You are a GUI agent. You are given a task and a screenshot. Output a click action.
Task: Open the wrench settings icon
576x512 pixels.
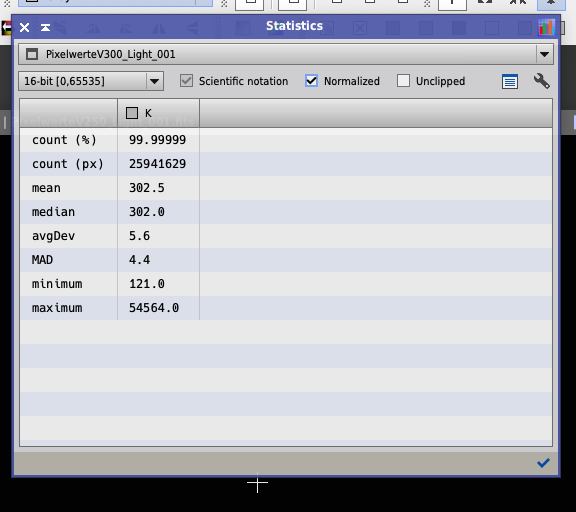(x=541, y=81)
